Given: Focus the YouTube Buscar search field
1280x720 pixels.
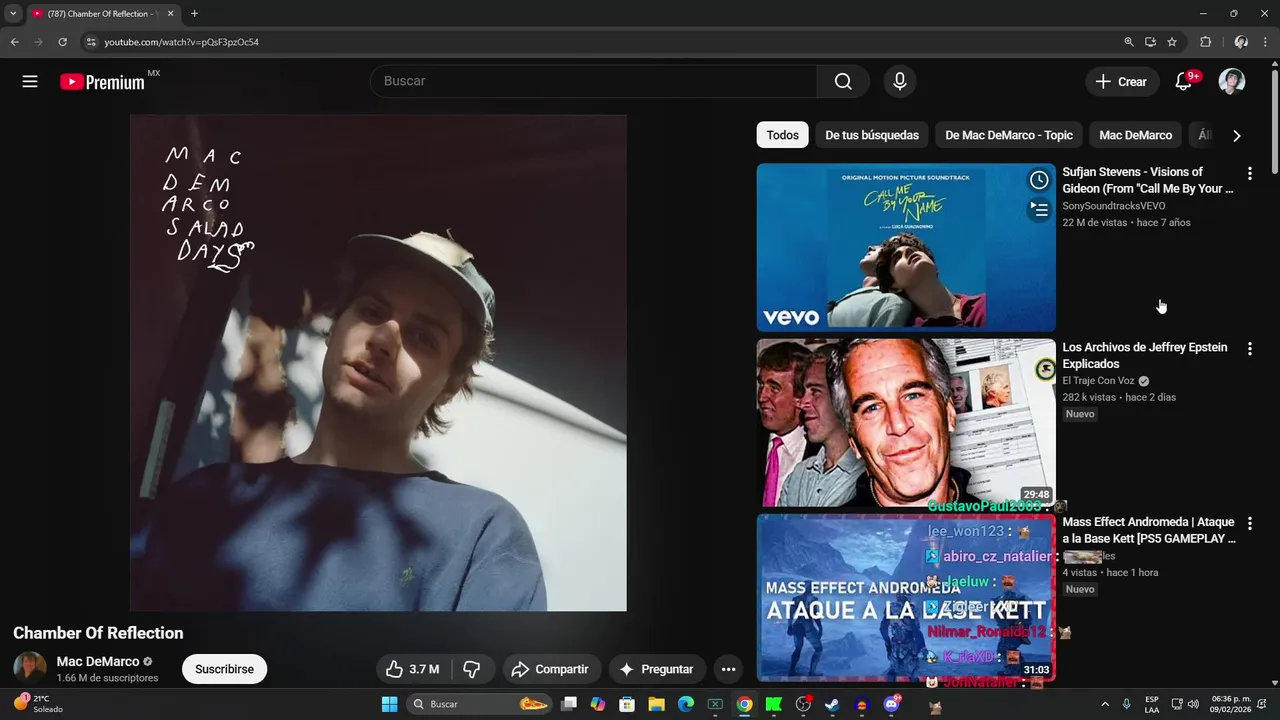Looking at the screenshot, I should coord(594,81).
